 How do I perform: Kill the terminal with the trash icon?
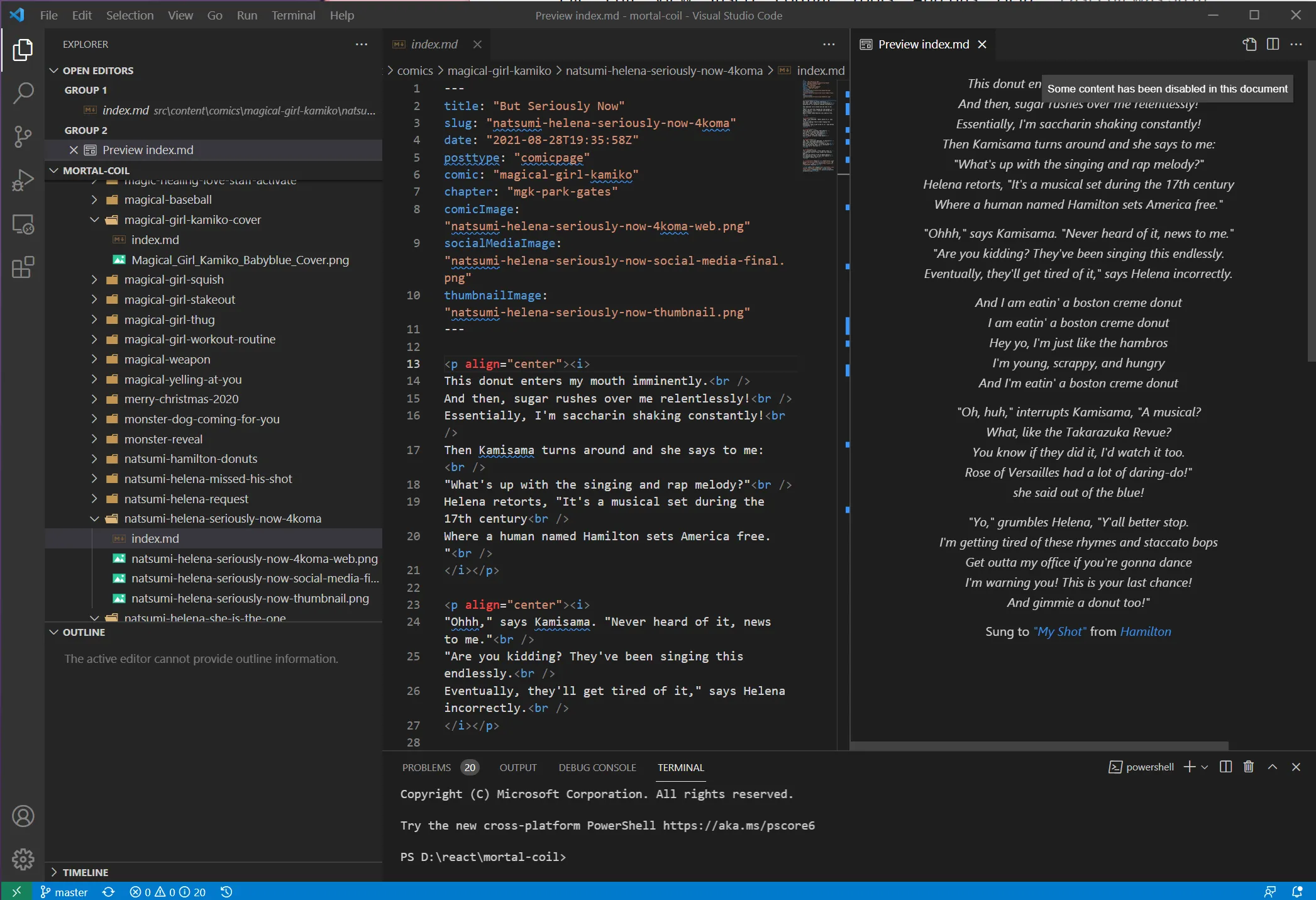(x=1248, y=767)
